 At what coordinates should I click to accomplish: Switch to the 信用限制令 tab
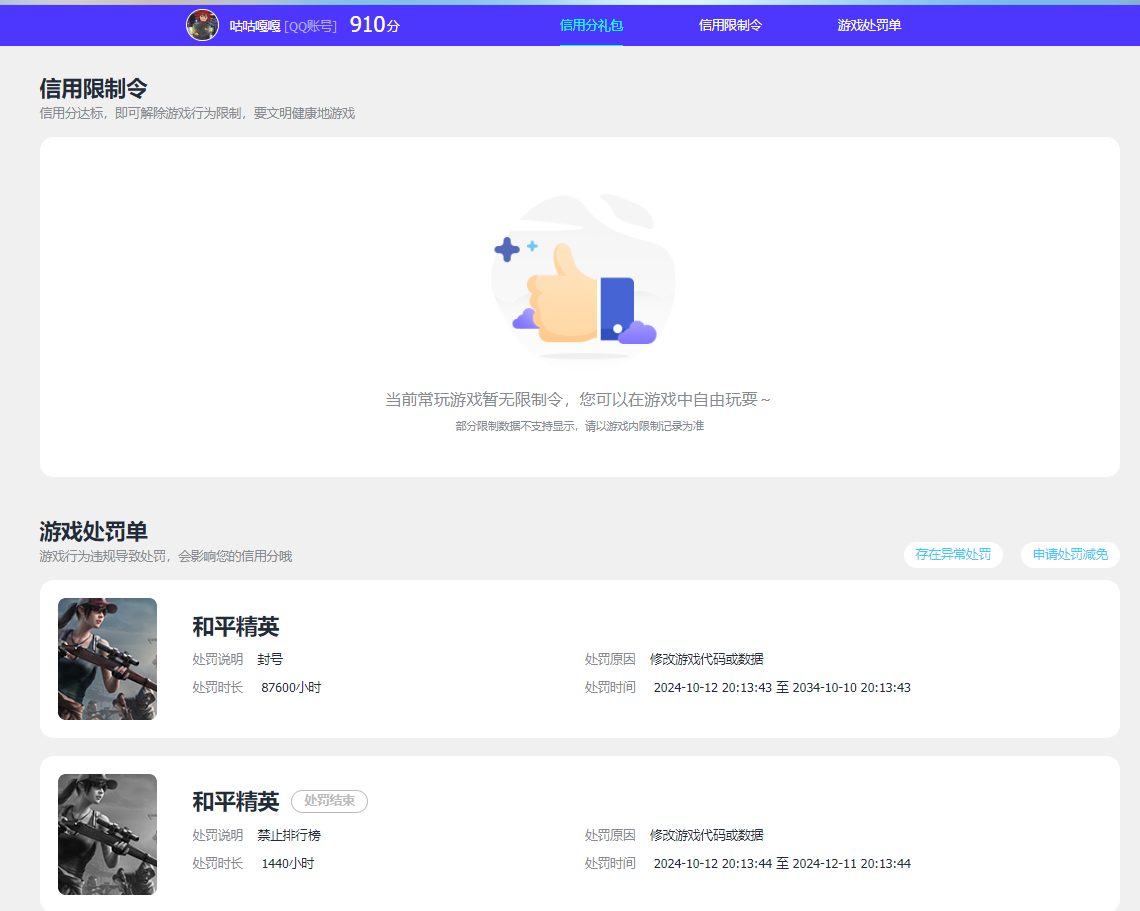click(x=730, y=25)
